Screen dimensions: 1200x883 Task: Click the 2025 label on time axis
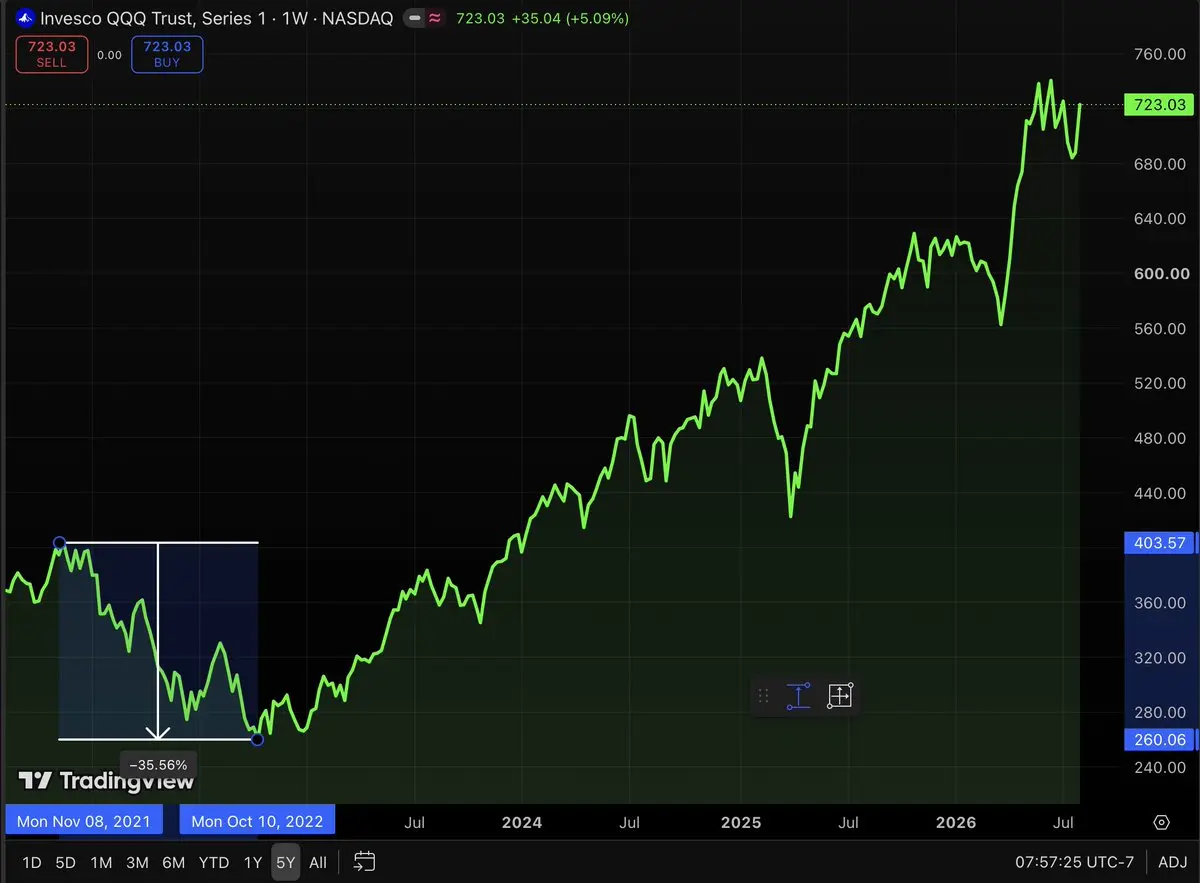click(741, 822)
